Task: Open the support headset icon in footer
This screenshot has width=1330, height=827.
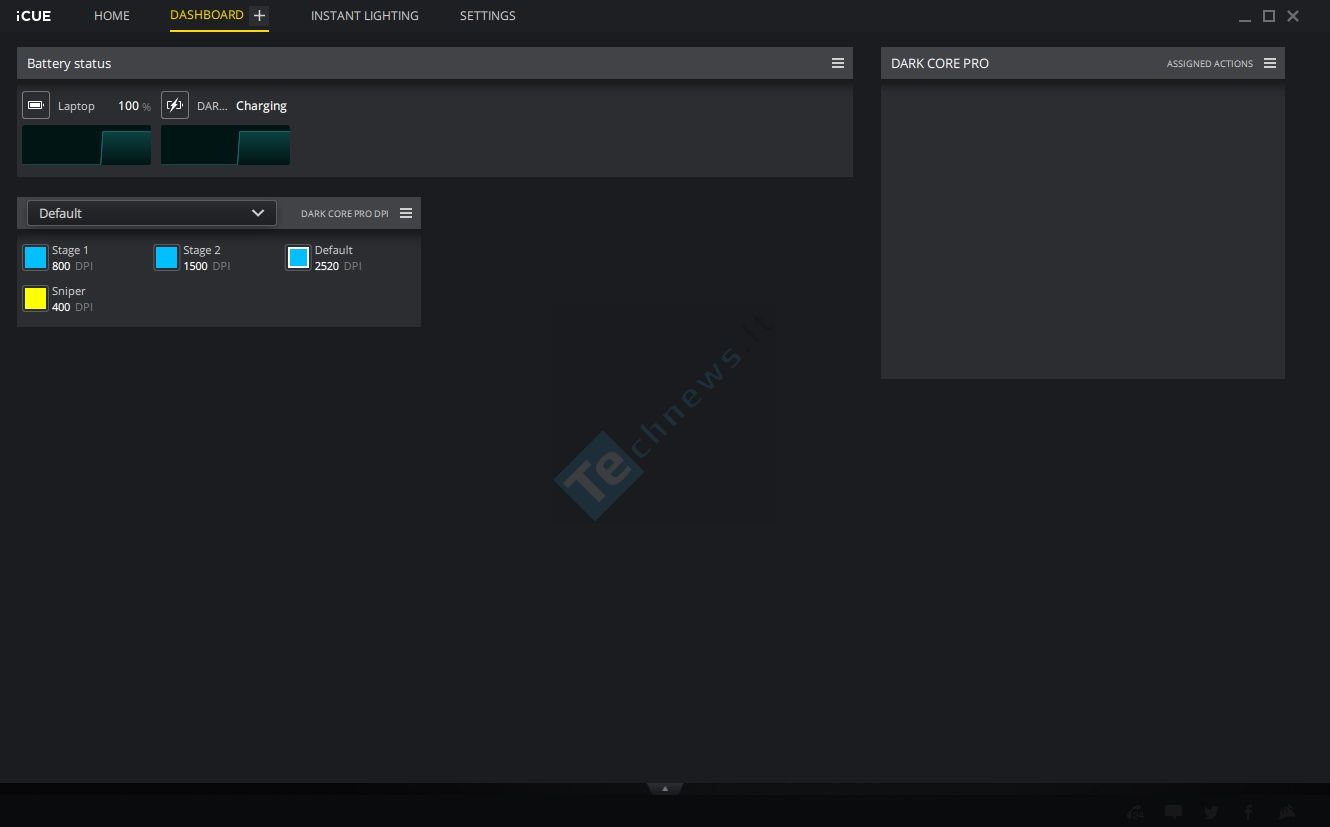Action: pyautogui.click(x=1135, y=812)
